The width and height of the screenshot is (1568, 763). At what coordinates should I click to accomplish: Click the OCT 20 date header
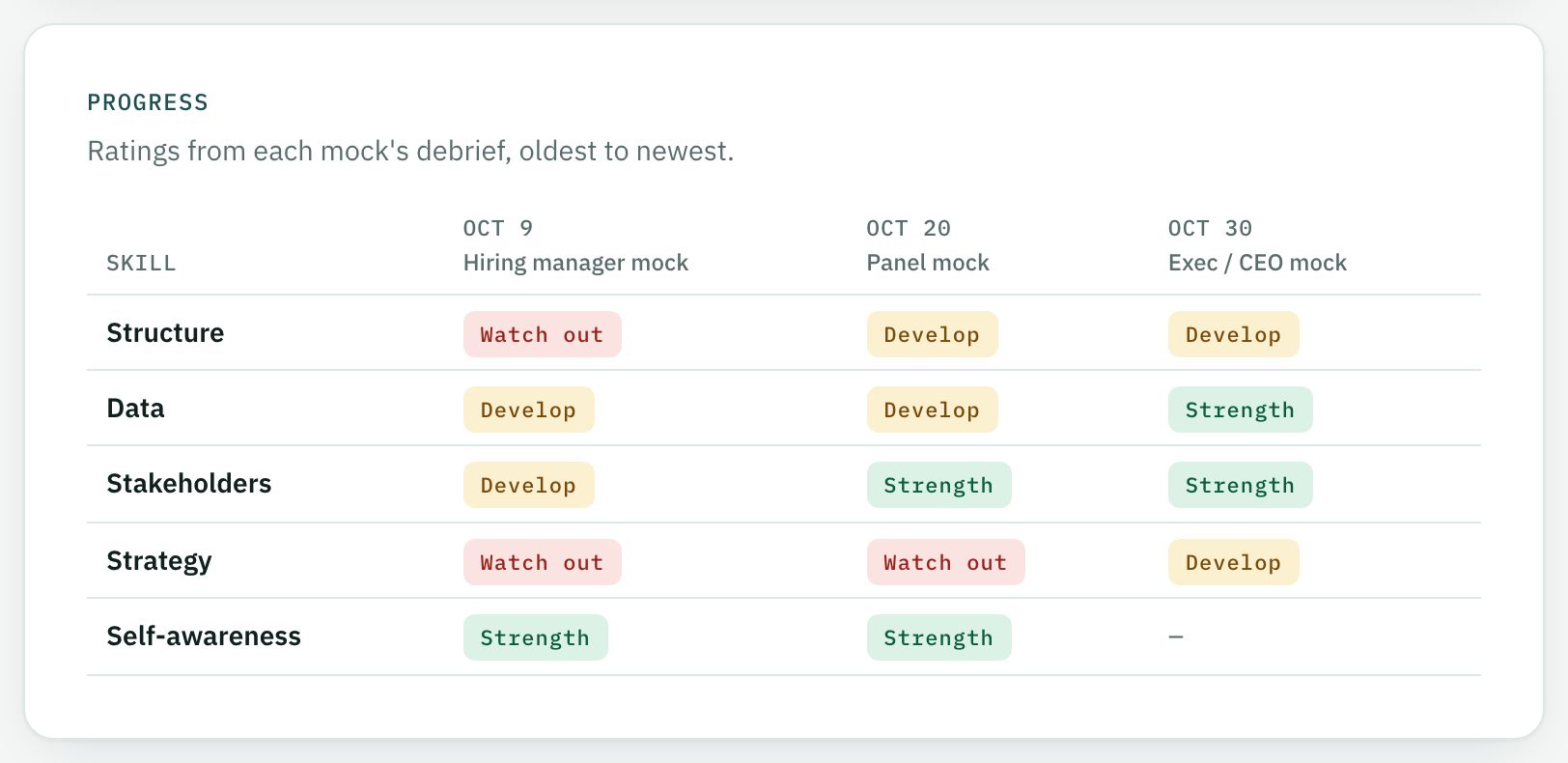[909, 228]
